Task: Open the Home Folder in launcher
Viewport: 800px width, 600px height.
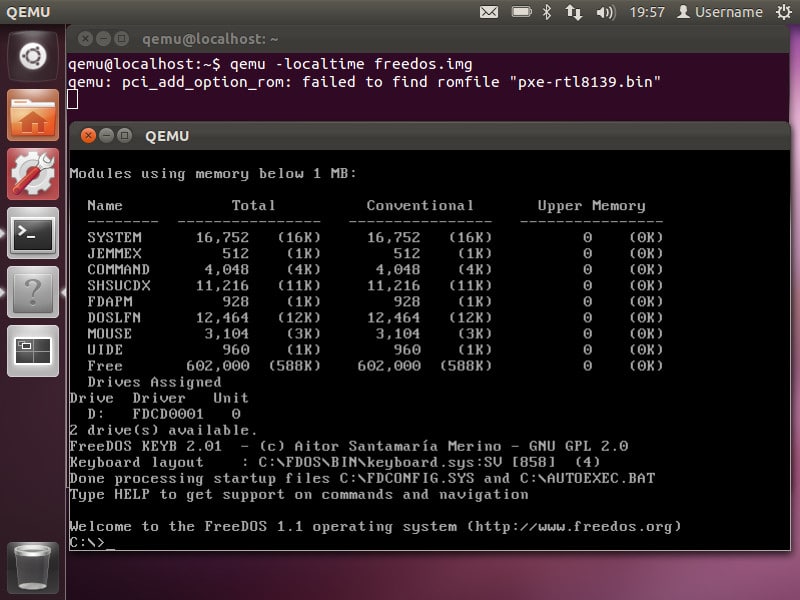Action: point(32,117)
